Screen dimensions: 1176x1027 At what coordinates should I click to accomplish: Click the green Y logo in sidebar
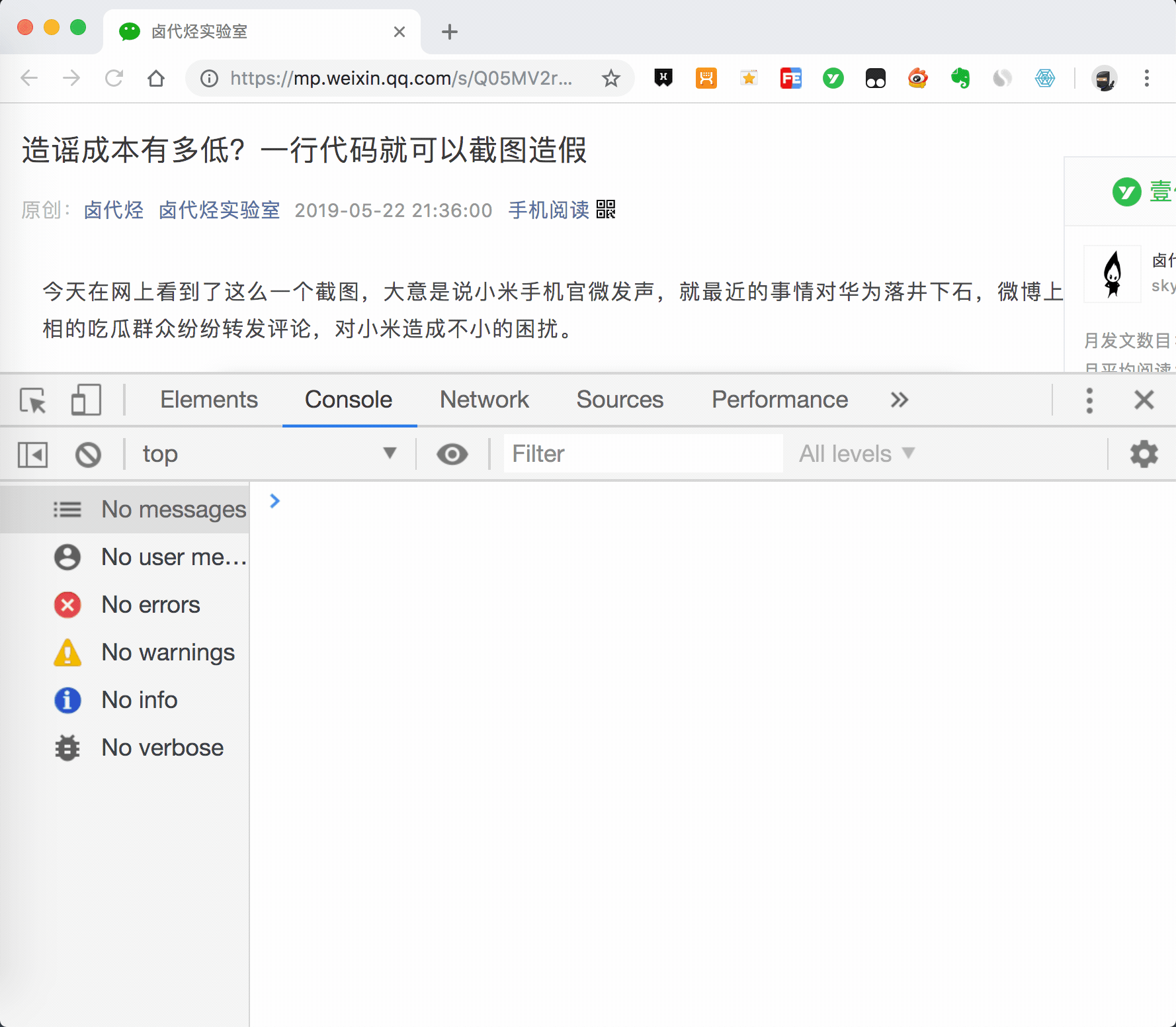pyautogui.click(x=1127, y=192)
